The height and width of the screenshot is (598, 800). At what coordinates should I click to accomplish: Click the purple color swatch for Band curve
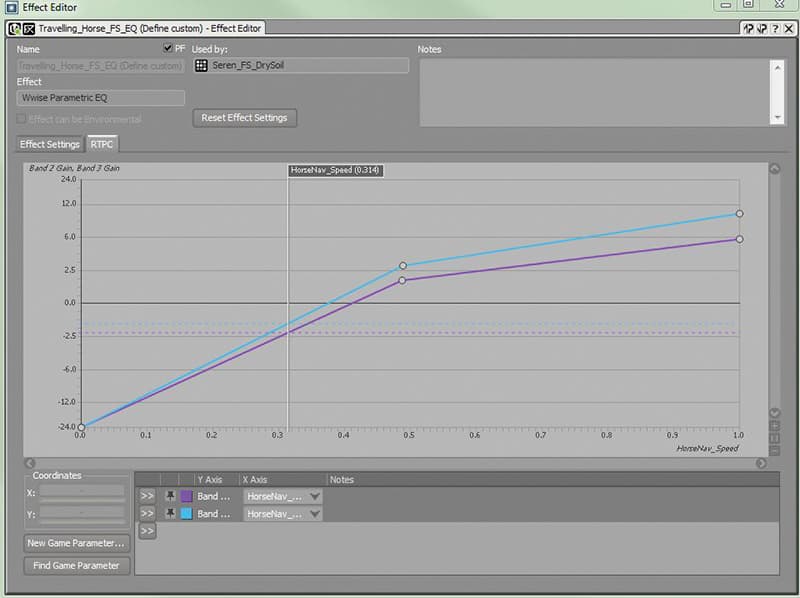click(187, 496)
